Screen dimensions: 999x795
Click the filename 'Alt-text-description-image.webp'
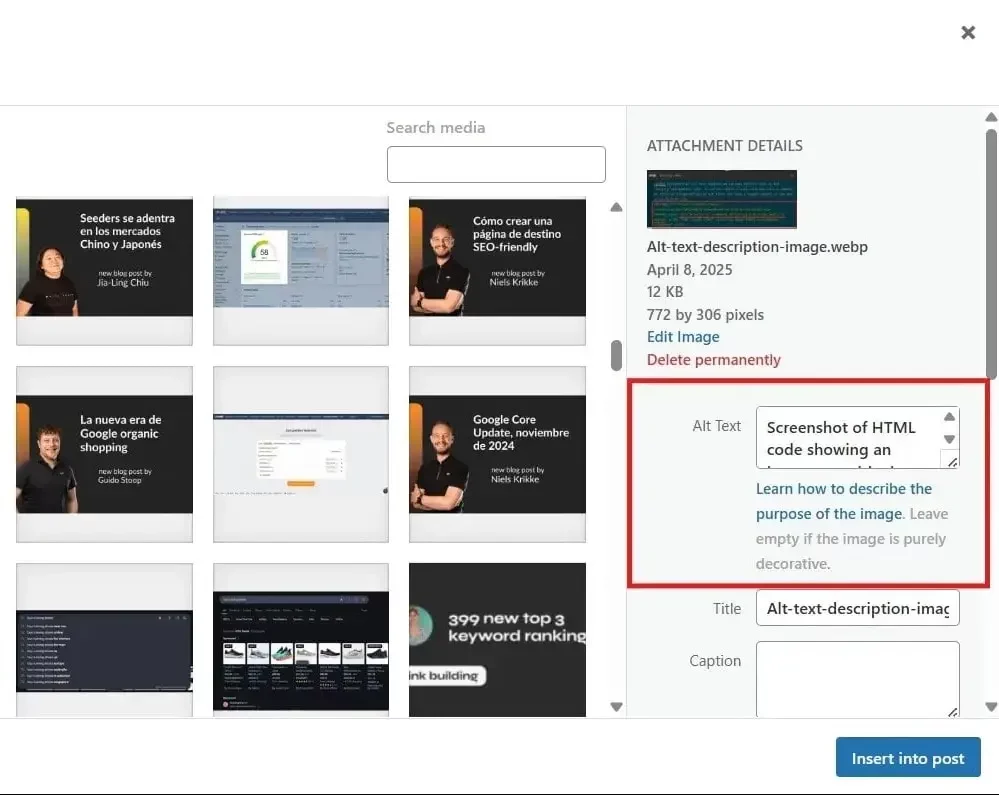[x=757, y=247]
